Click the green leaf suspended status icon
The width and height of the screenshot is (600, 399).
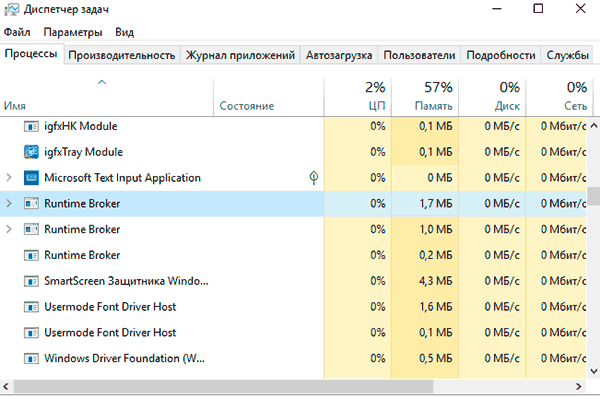tap(314, 178)
